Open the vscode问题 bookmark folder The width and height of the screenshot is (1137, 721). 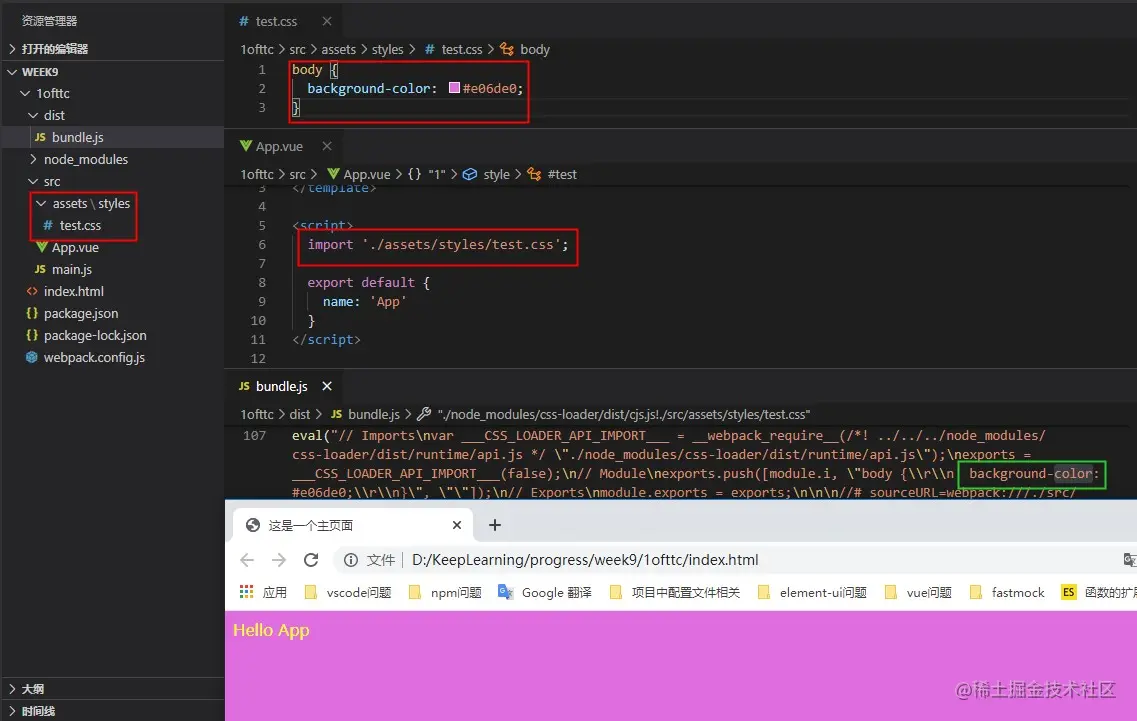(x=348, y=593)
